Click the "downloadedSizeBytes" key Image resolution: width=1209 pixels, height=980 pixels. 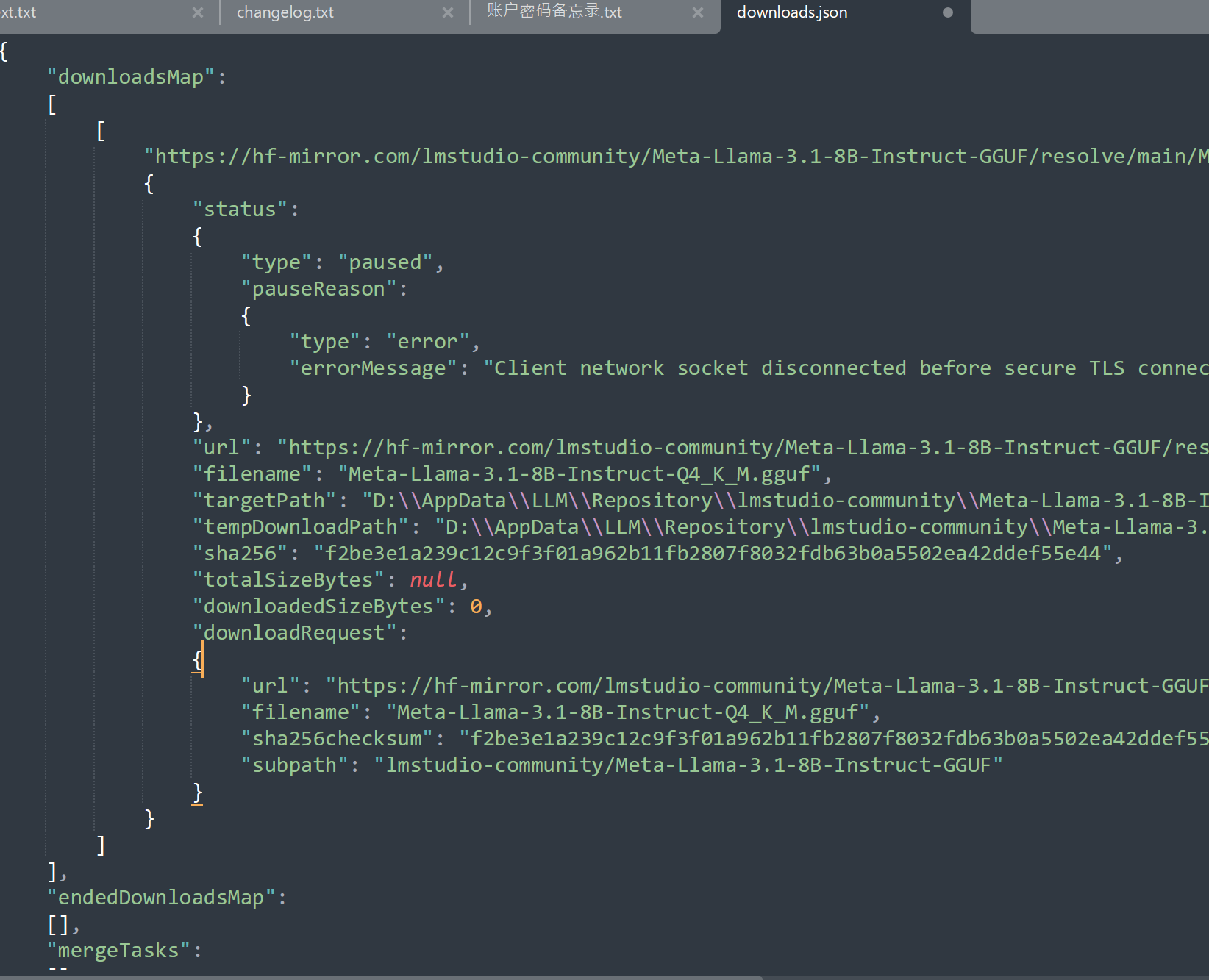[x=319, y=607]
